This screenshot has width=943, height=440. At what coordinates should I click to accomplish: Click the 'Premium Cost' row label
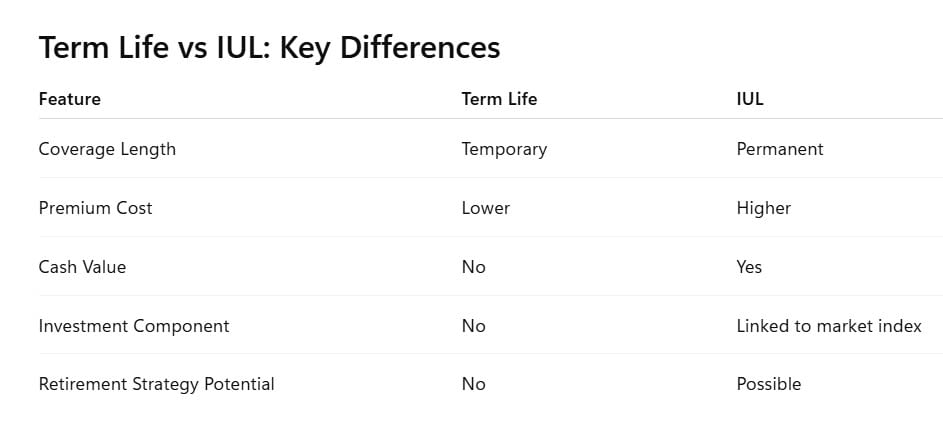(x=96, y=208)
